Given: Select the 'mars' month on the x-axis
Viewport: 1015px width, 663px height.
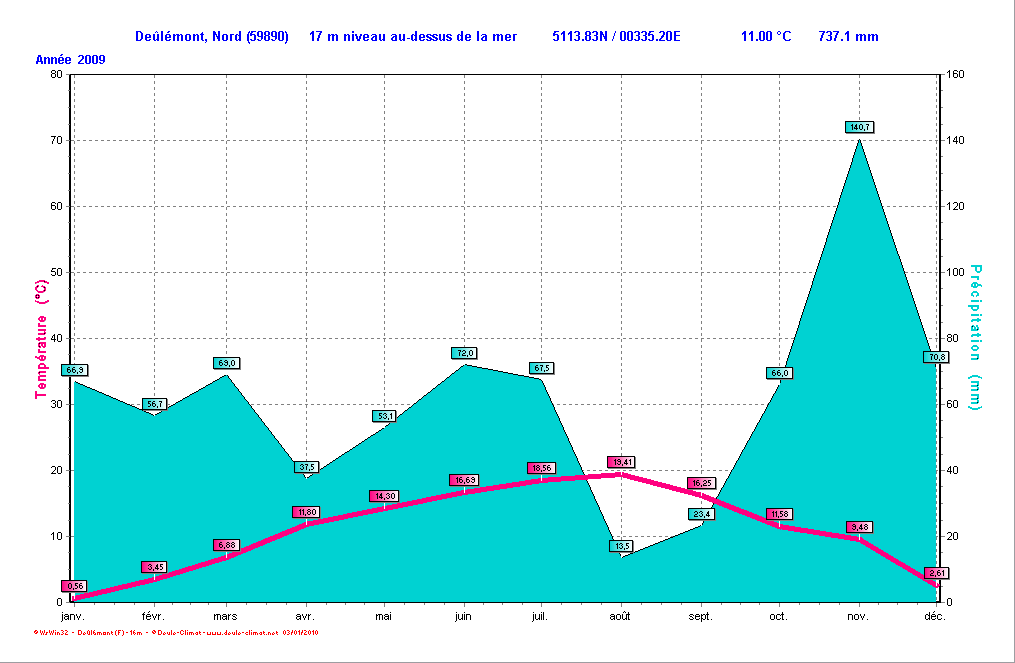Looking at the screenshot, I should click(x=225, y=617).
